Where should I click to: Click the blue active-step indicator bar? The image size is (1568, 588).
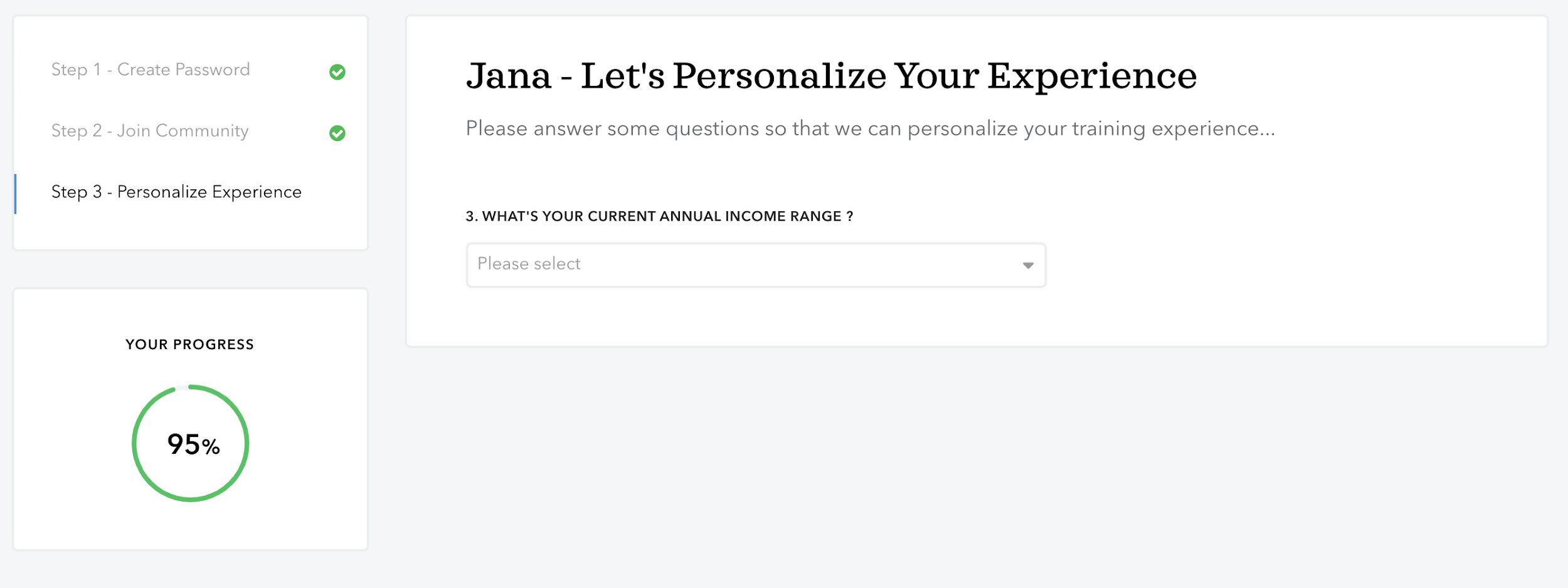click(15, 194)
